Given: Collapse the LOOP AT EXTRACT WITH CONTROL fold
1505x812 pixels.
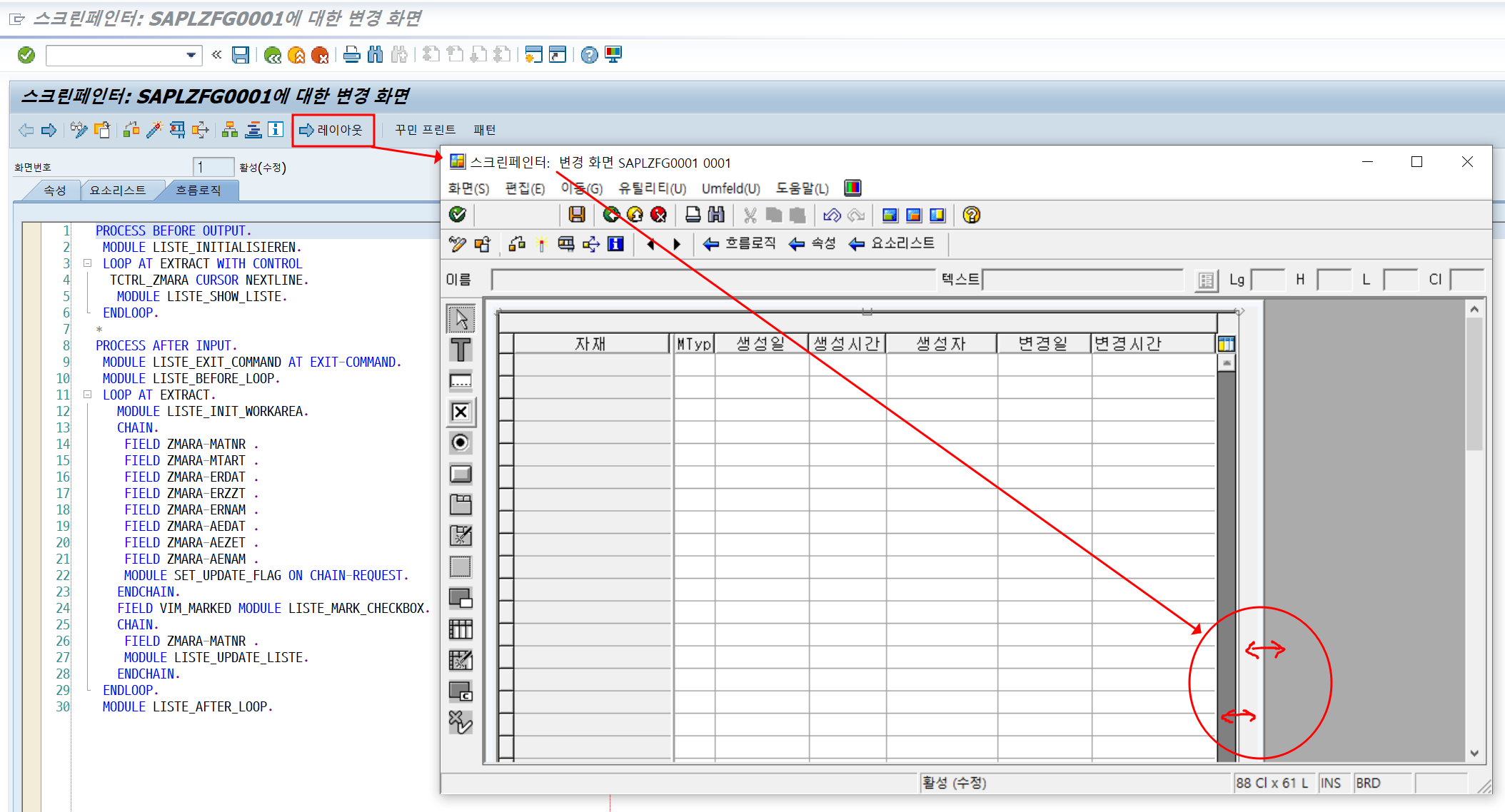Looking at the screenshot, I should [x=87, y=263].
